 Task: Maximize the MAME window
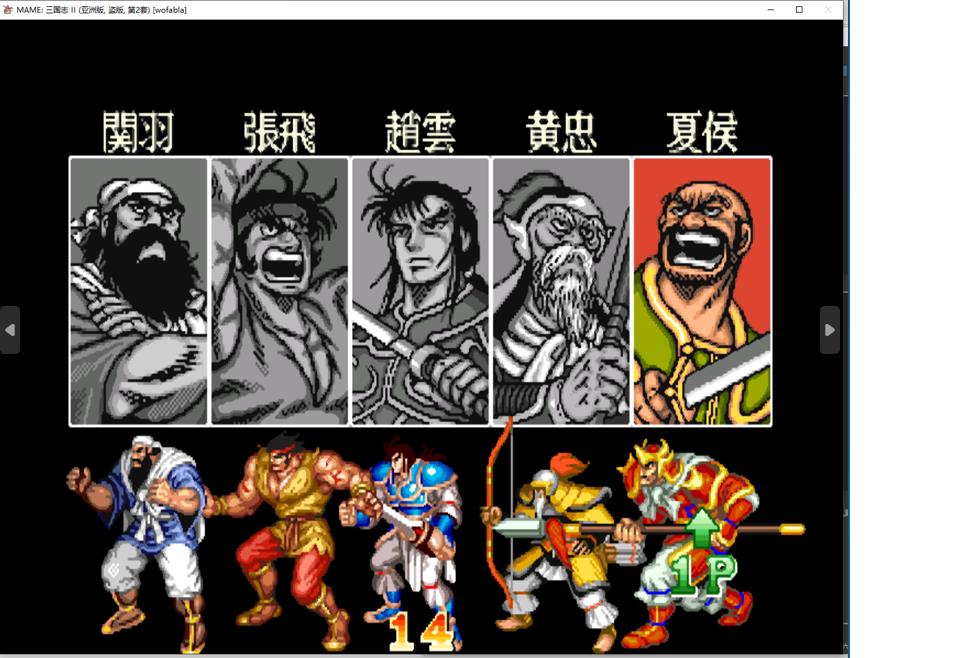point(799,9)
